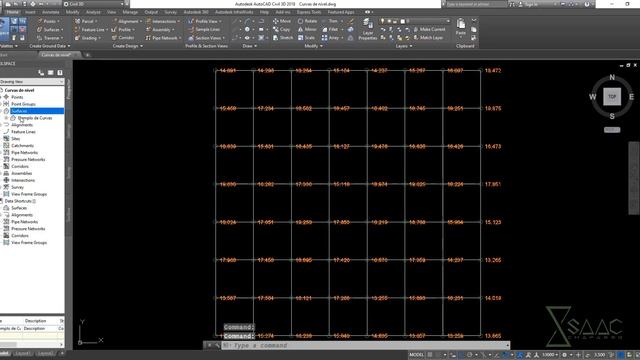Expand the Modify panel dropdown
Screen dimensions: 640x360
click(313, 46)
